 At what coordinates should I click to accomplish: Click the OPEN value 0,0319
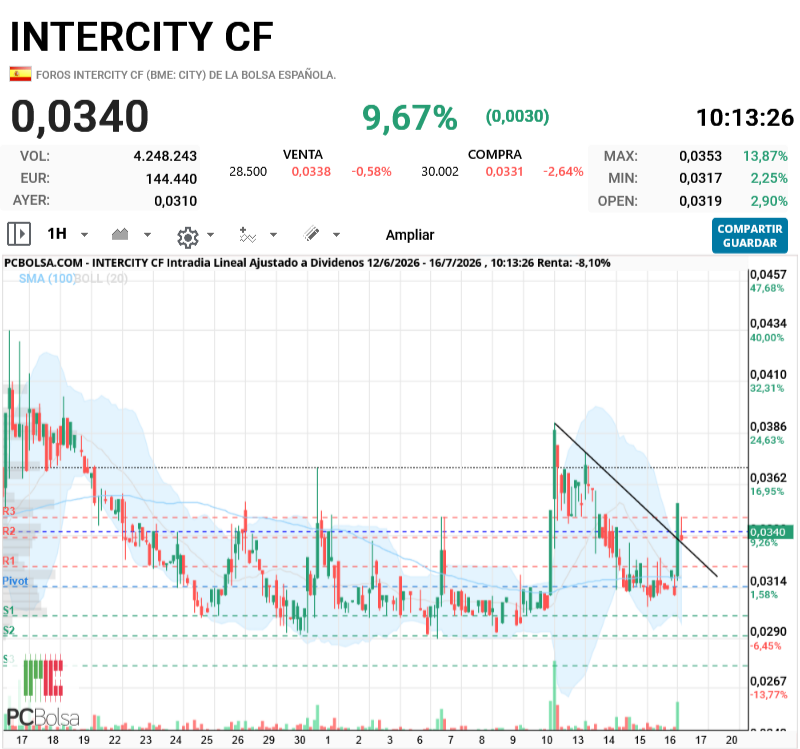click(700, 201)
